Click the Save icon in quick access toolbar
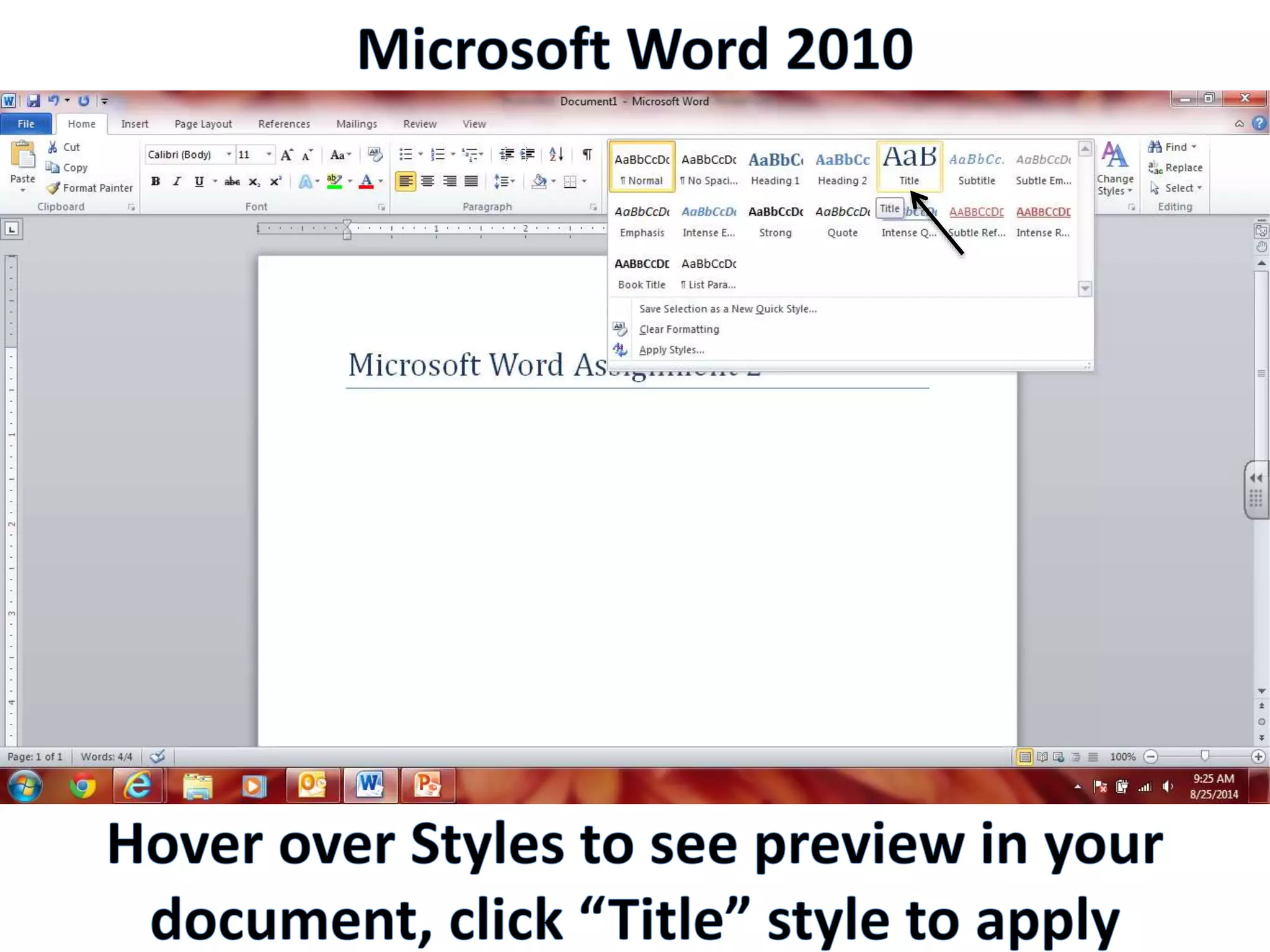Screen dimensions: 1270x952 click(x=33, y=100)
